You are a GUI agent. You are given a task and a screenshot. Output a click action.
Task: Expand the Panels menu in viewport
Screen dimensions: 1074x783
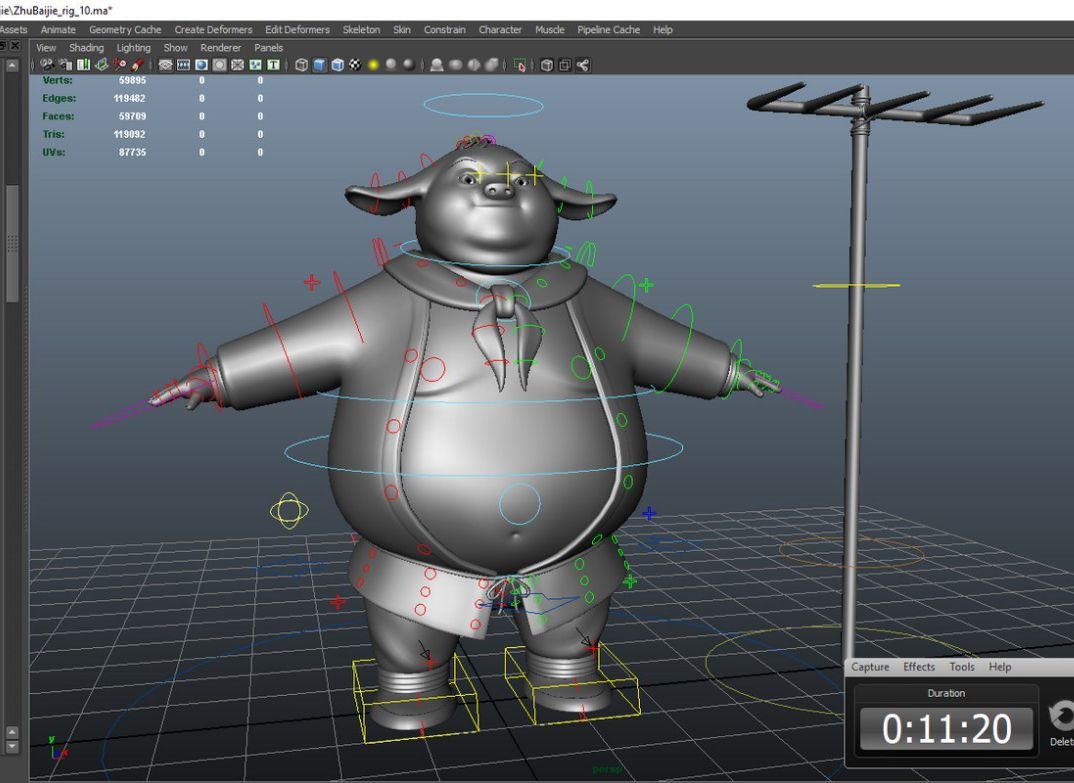[268, 48]
